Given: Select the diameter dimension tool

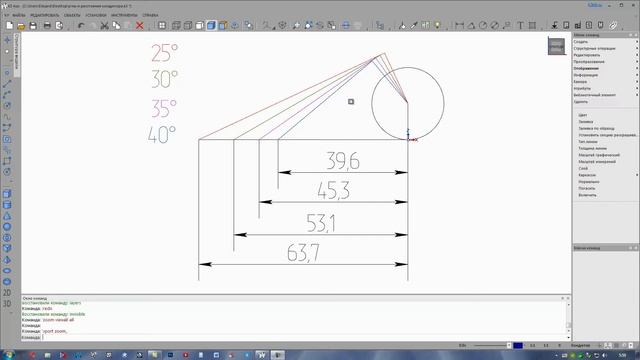Looking at the screenshot, I should 495,26.
